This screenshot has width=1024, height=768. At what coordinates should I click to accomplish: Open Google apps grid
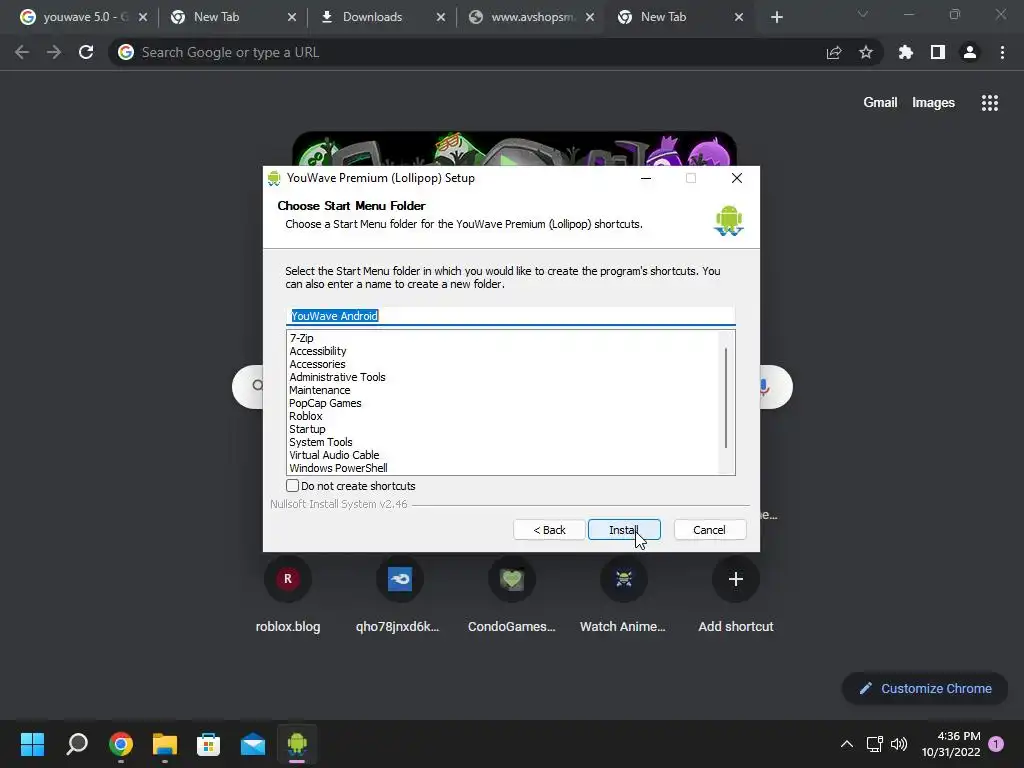click(x=990, y=103)
